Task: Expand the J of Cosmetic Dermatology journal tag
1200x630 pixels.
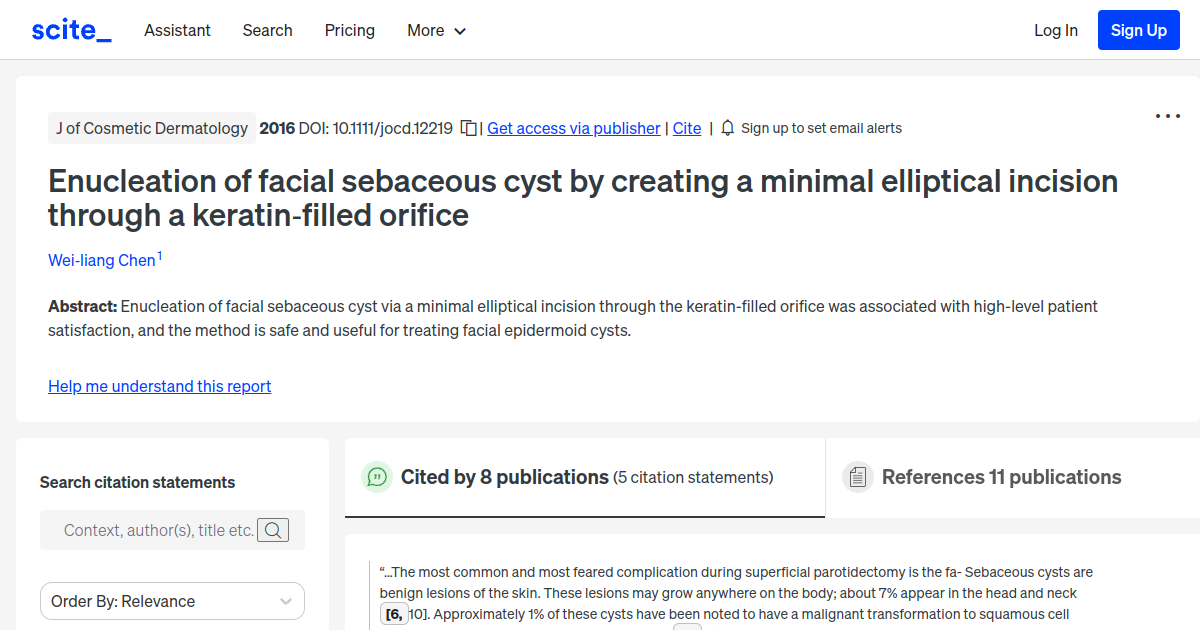Action: point(151,128)
